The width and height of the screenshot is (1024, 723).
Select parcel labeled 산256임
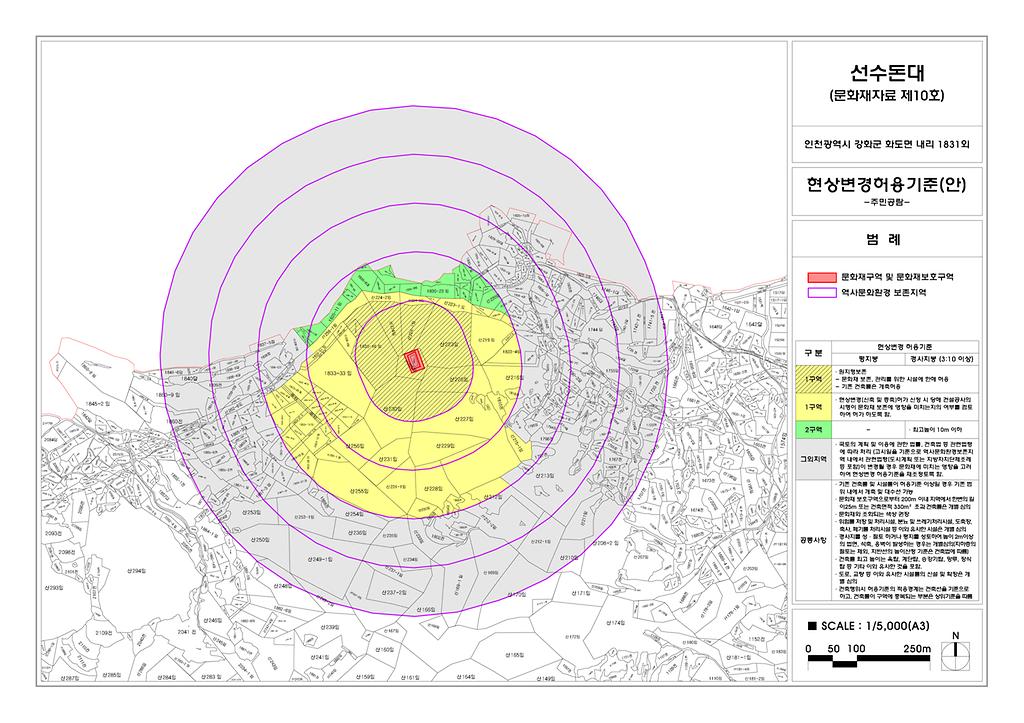[354, 445]
